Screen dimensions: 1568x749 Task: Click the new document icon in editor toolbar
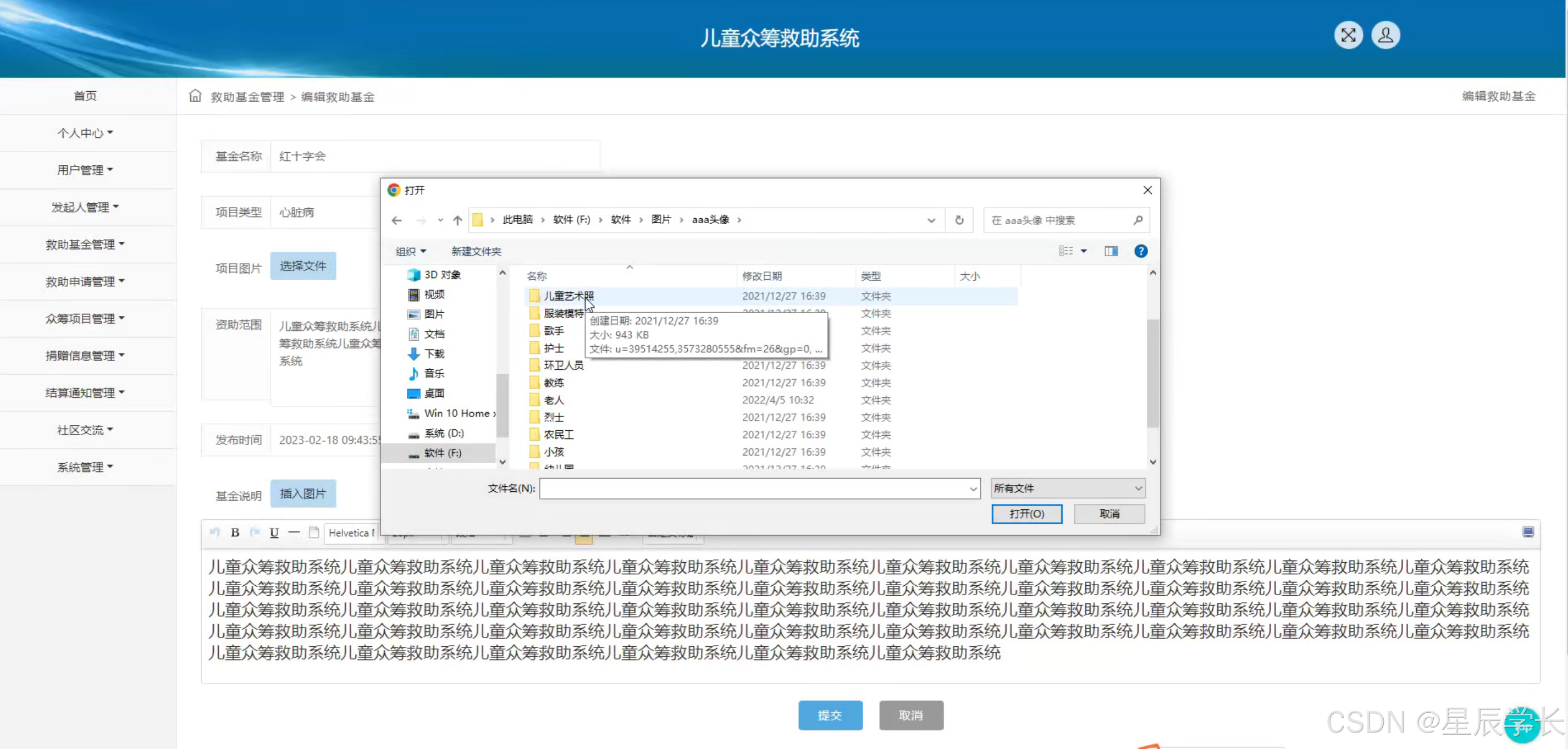coord(314,533)
